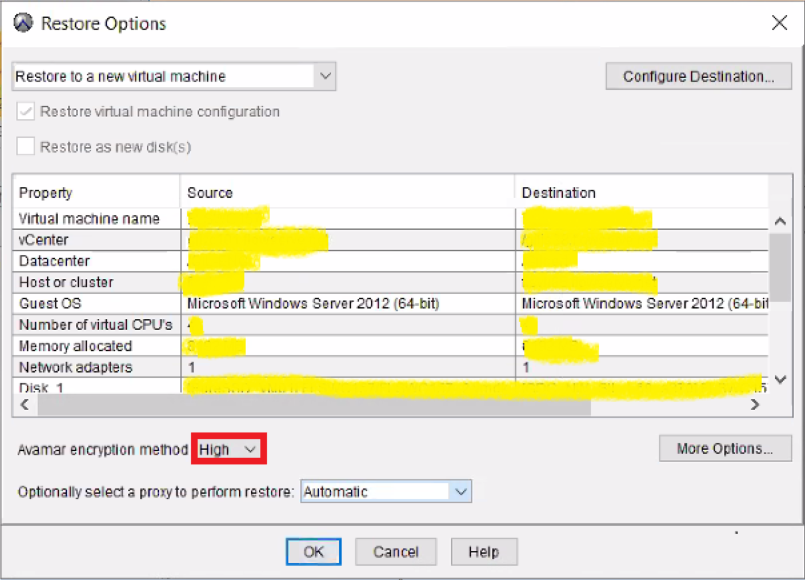Viewport: 805px width, 580px height.
Task: Click the Configure Destination button
Action: 698,76
